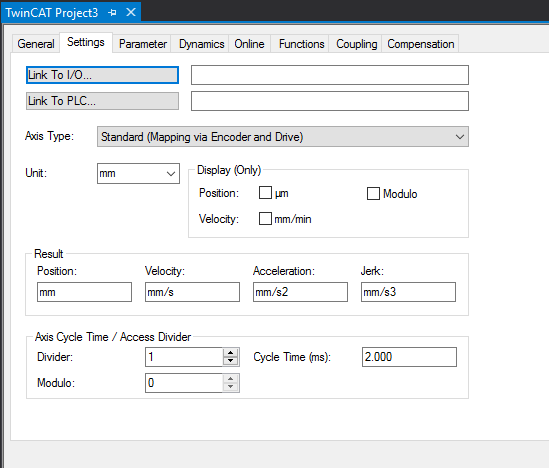Click the Cycle Time (ms) field

click(x=409, y=357)
